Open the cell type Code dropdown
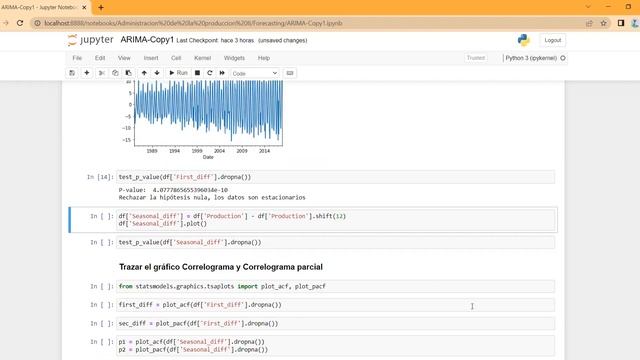 (x=255, y=73)
